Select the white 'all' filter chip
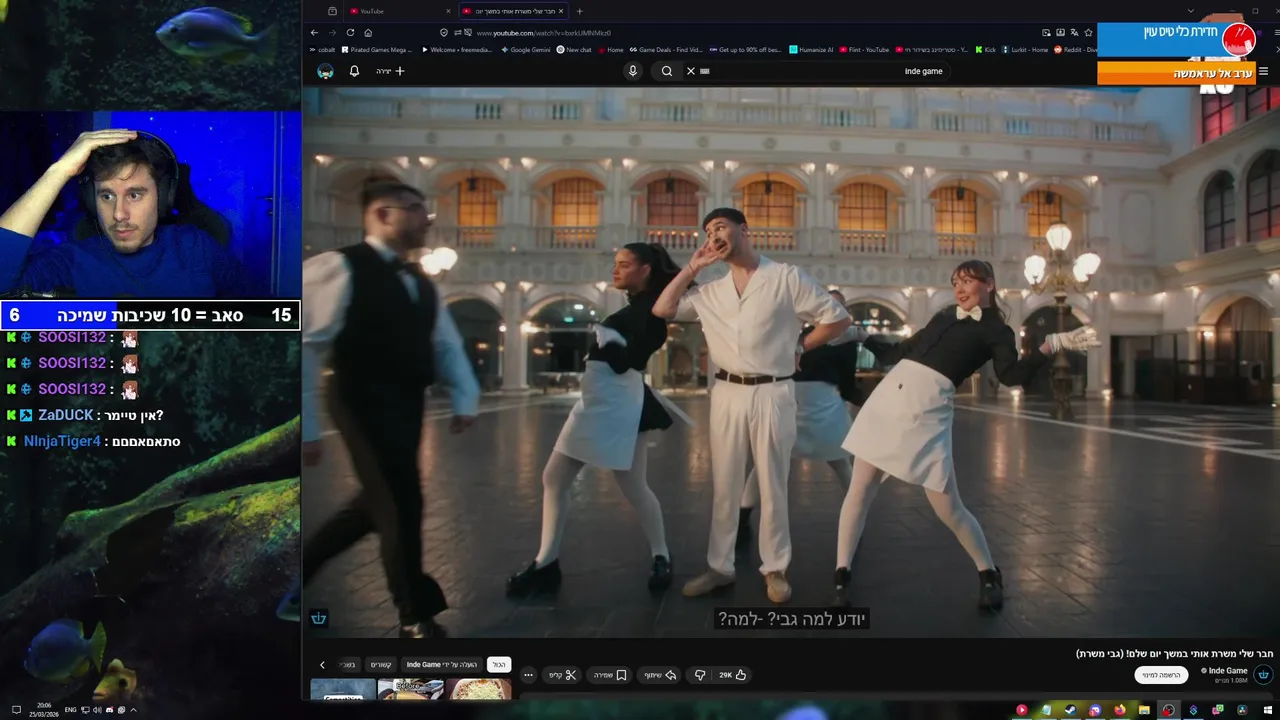Screen dimensions: 1280x720 (498, 664)
